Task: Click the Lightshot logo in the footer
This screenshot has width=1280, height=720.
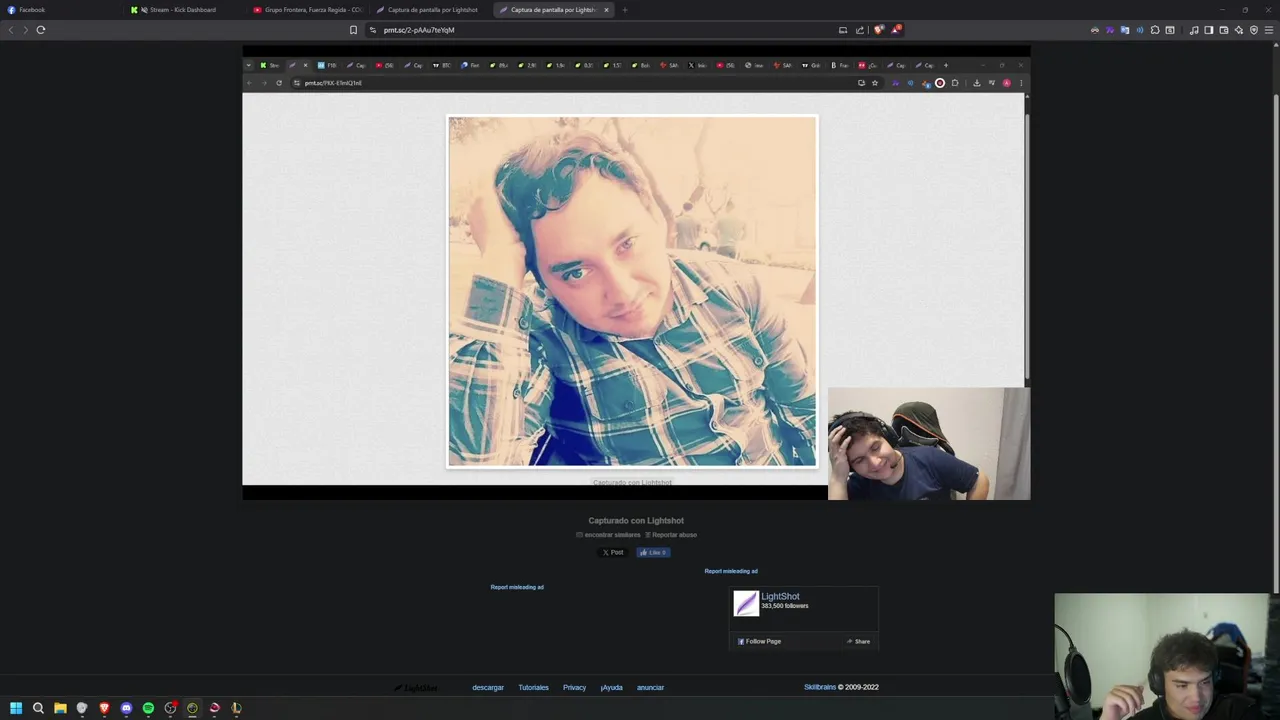Action: point(416,688)
